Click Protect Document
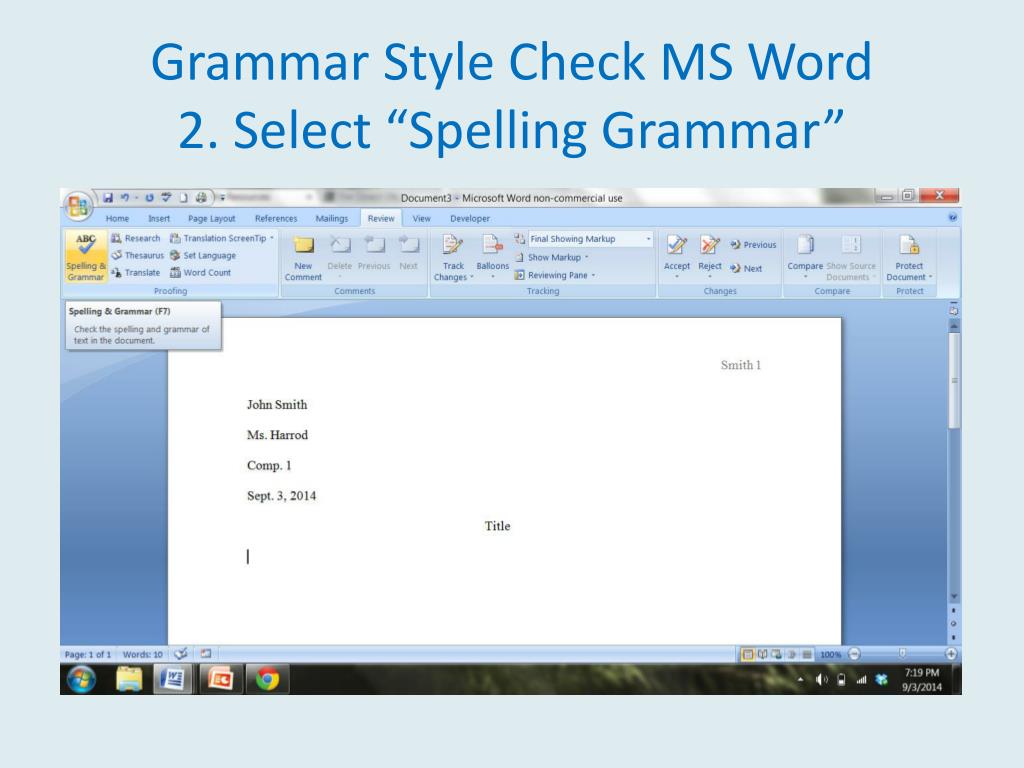The image size is (1024, 768). 909,259
